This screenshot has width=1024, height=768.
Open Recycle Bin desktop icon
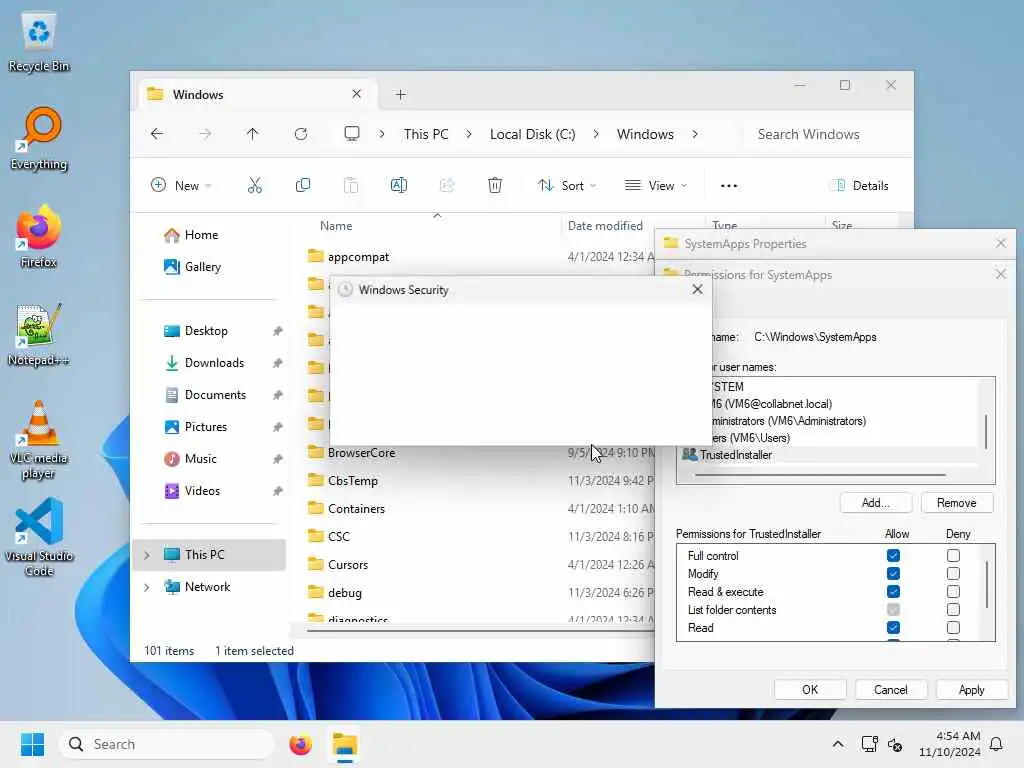pos(39,42)
